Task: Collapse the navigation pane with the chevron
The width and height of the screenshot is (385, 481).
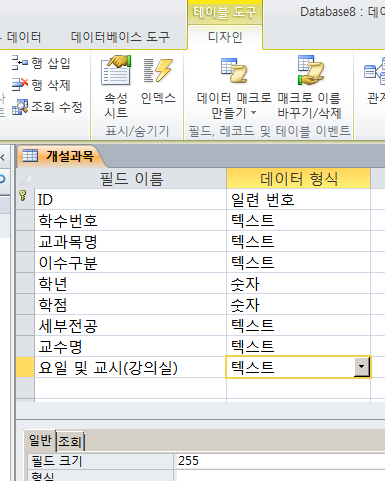Action: [3, 157]
